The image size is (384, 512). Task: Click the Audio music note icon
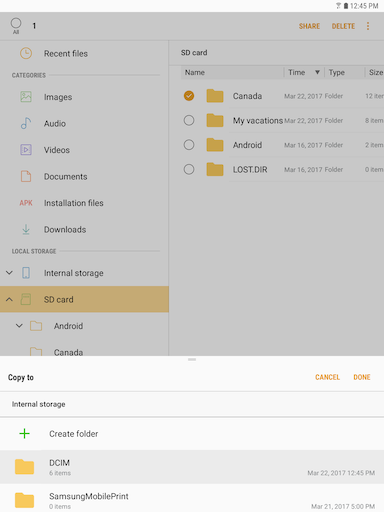[26, 123]
